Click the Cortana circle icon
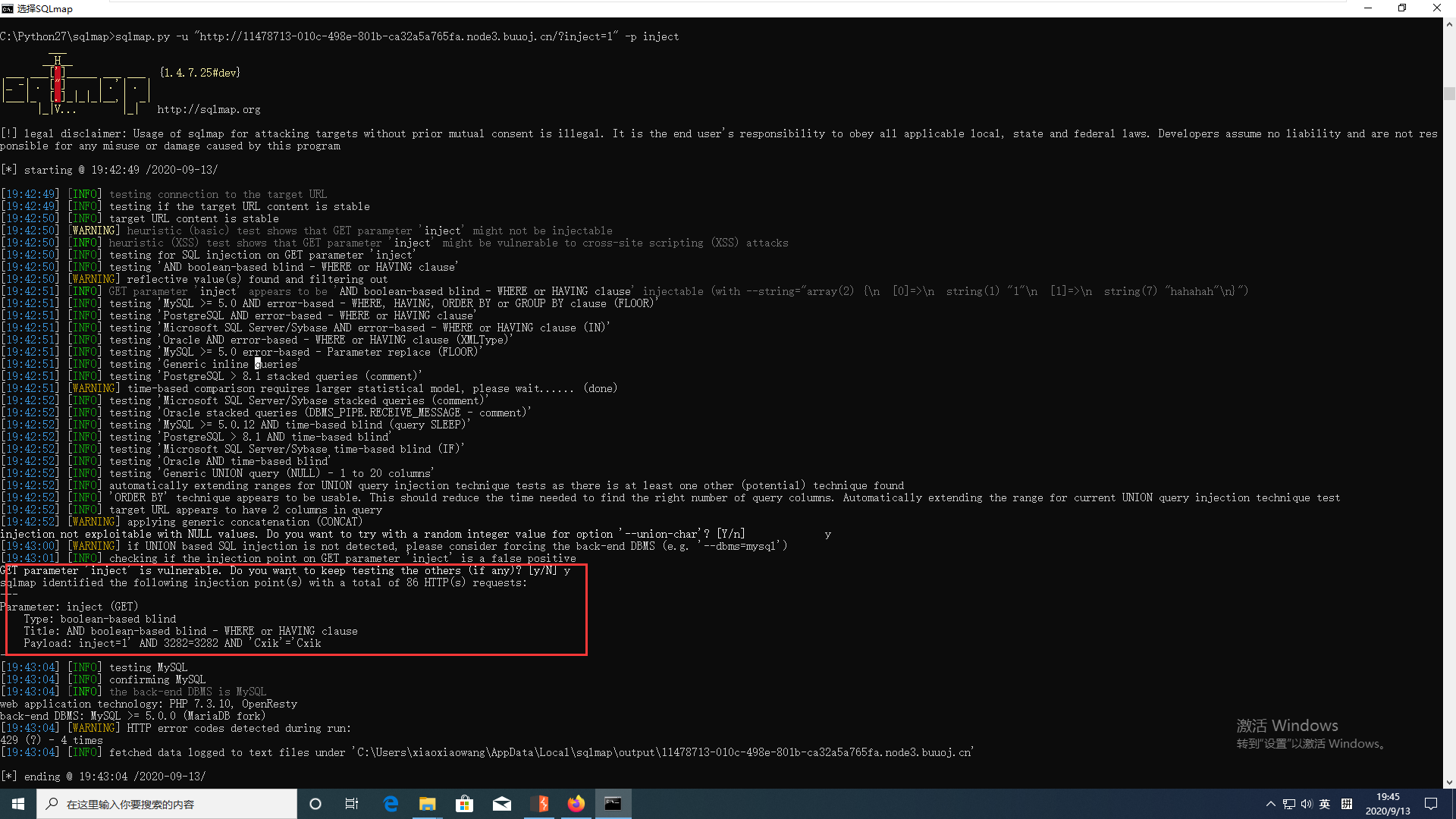The image size is (1456, 819). pos(315,804)
